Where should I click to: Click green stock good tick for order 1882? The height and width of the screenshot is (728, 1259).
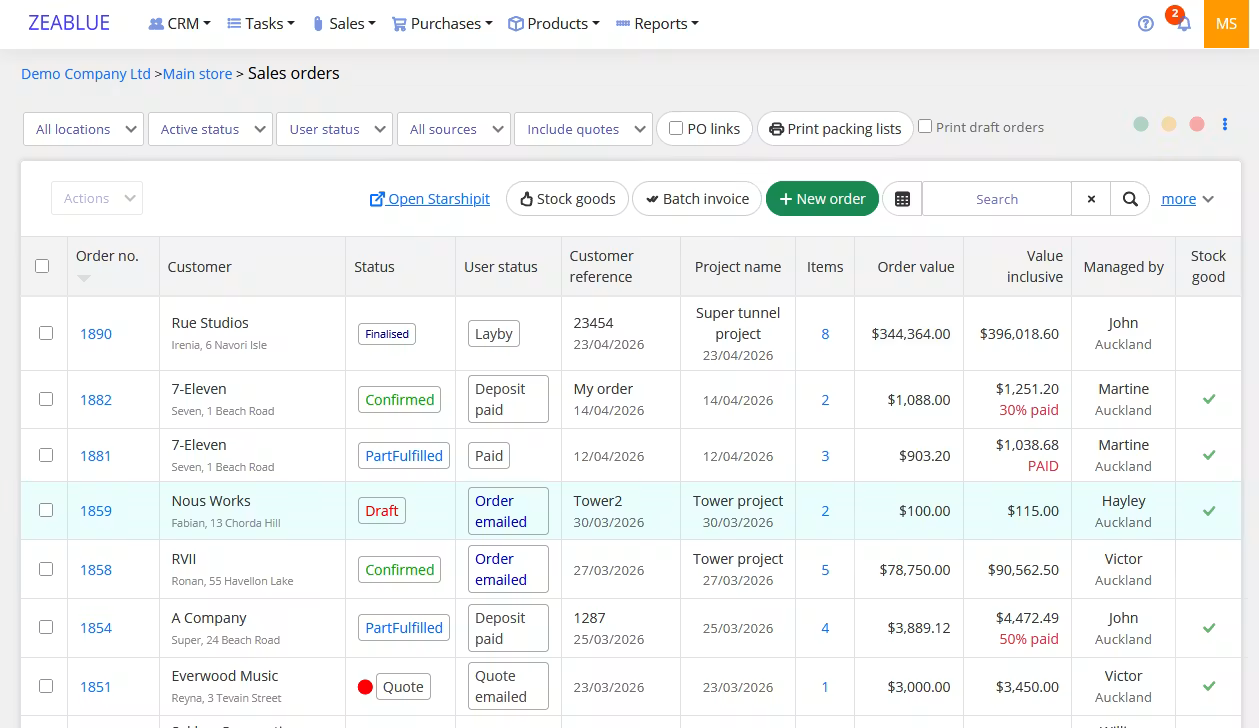[1209, 399]
